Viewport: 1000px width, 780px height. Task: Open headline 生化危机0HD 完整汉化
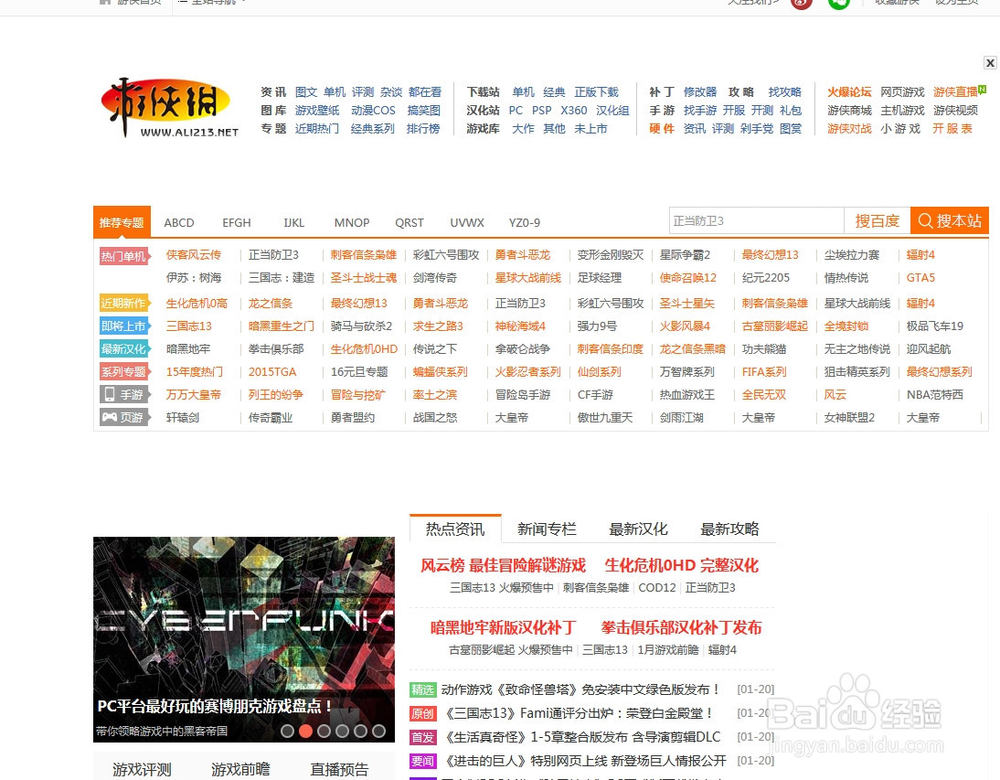pos(681,565)
